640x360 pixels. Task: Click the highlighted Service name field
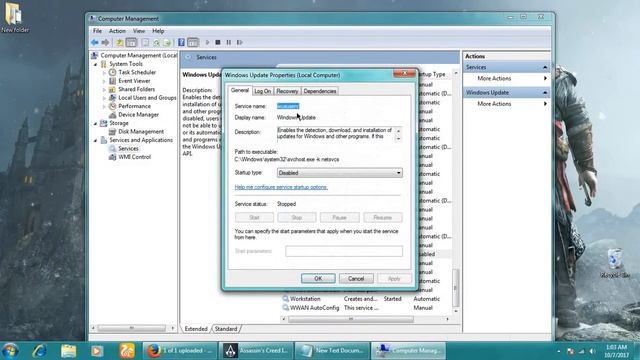(288, 106)
